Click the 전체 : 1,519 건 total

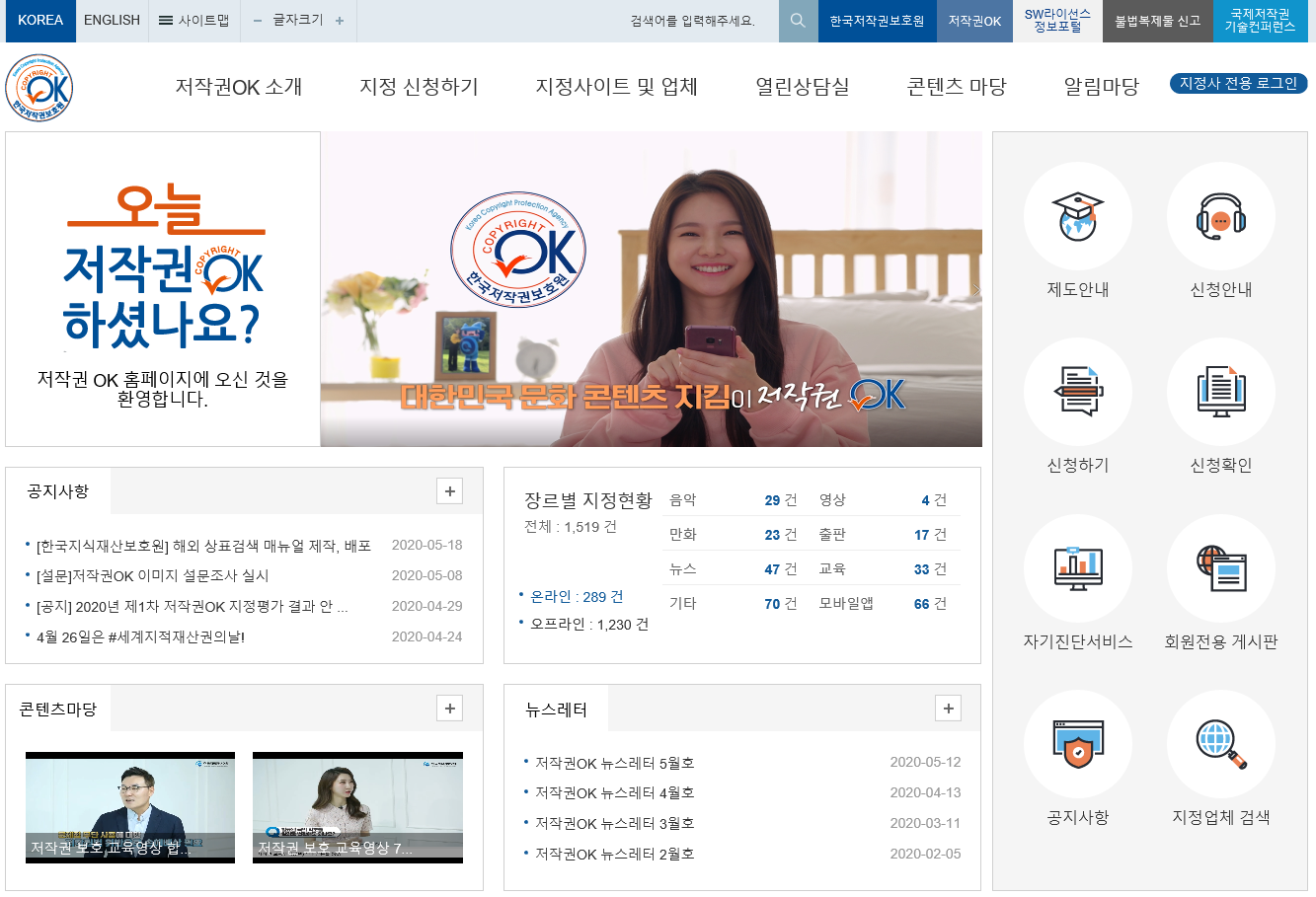[571, 527]
